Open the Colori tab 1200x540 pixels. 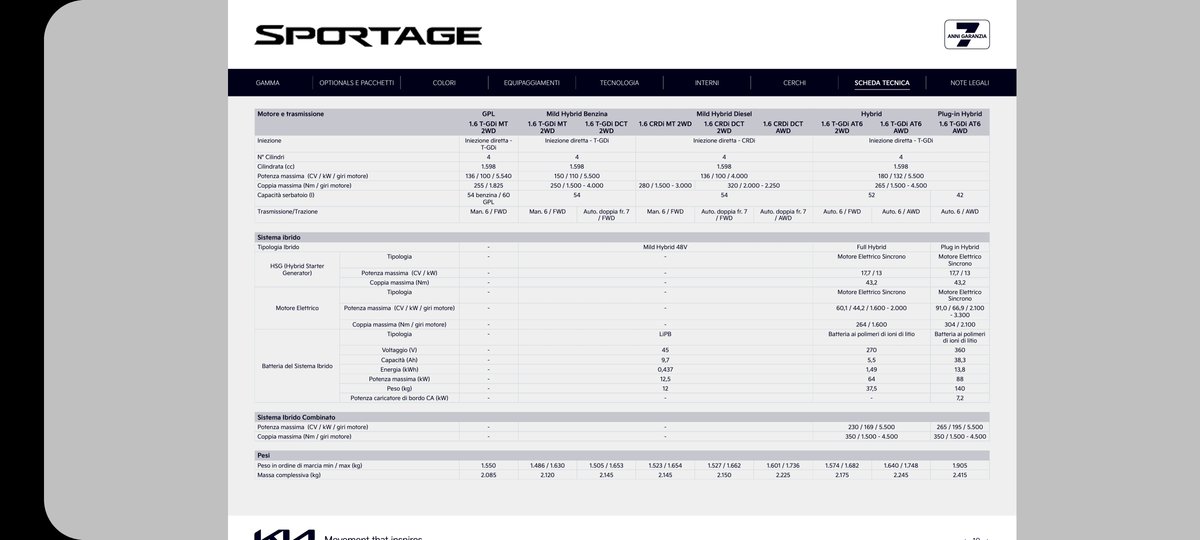pyautogui.click(x=444, y=83)
